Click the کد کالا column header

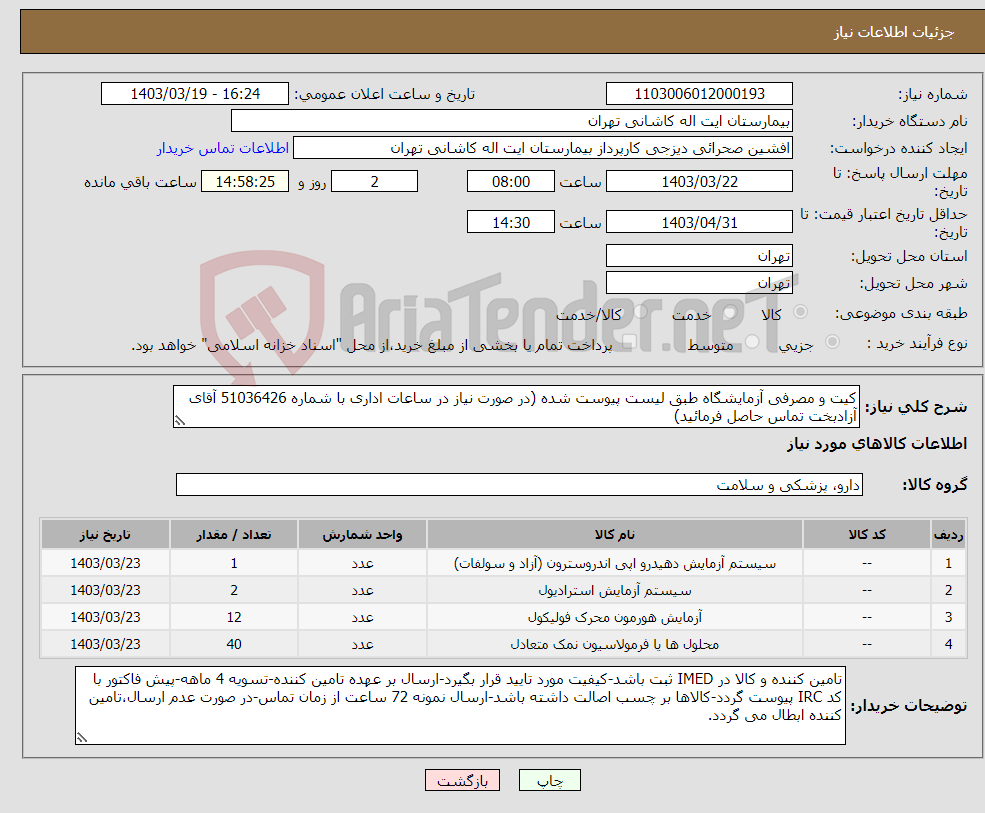867,535
